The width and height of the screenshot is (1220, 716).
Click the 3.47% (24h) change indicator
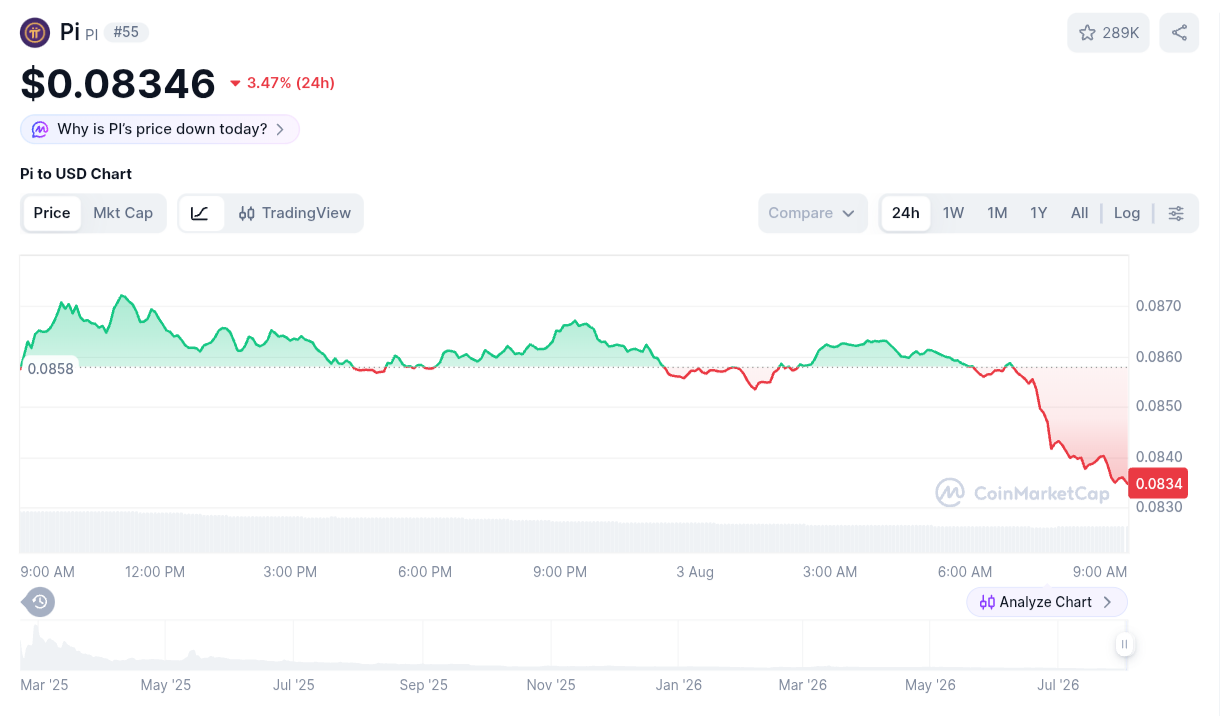282,83
